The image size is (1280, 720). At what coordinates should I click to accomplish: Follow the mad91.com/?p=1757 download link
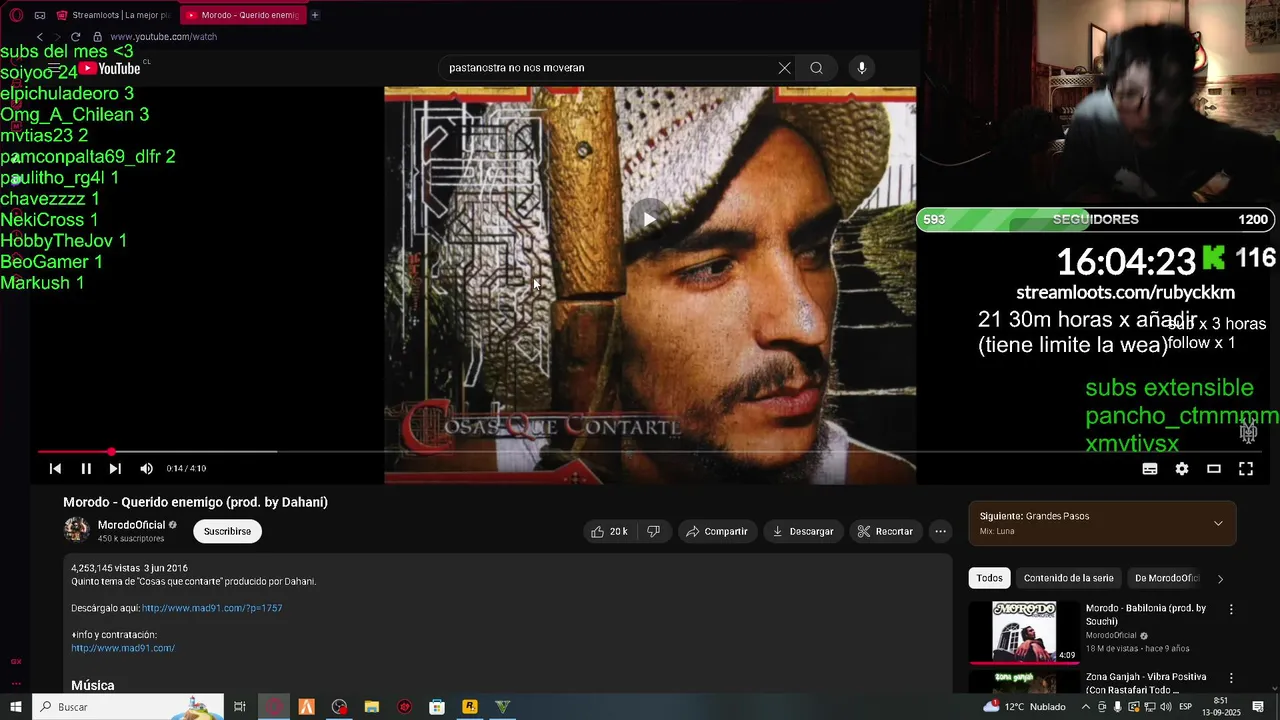212,608
